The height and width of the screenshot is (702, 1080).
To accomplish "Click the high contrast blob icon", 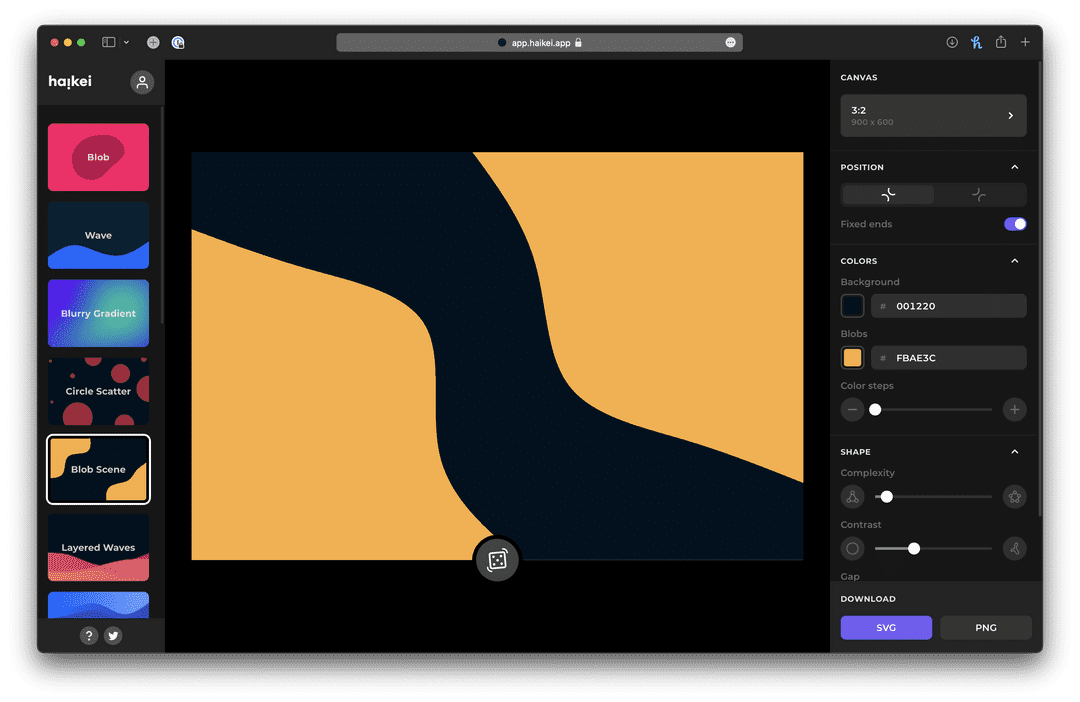I will click(x=1014, y=548).
